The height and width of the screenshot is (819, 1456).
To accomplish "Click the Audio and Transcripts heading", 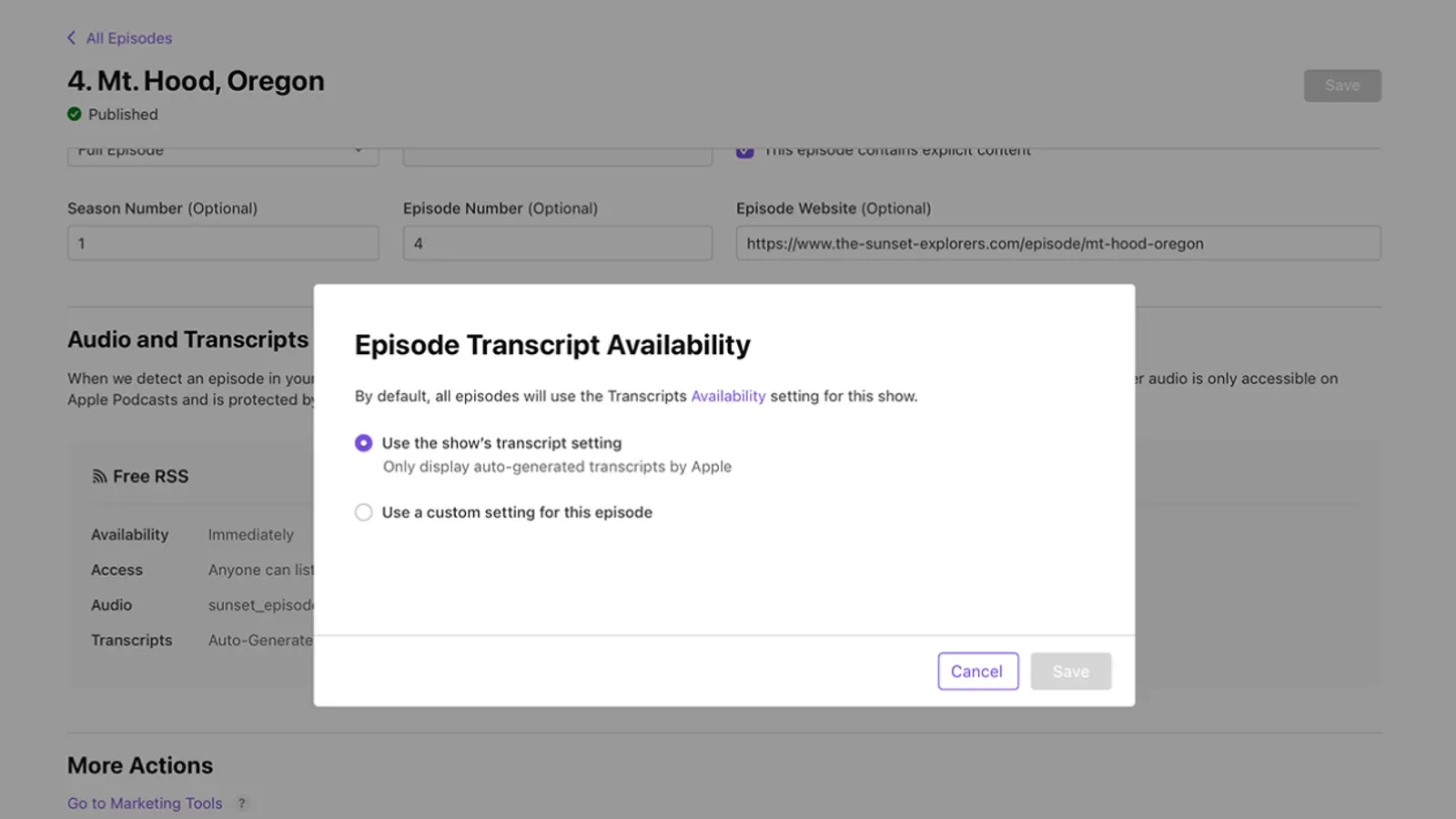I will click(188, 339).
